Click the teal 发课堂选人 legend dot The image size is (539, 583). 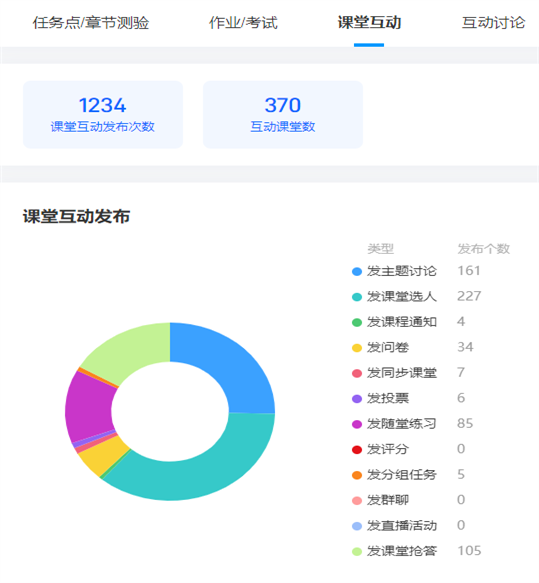pos(356,297)
